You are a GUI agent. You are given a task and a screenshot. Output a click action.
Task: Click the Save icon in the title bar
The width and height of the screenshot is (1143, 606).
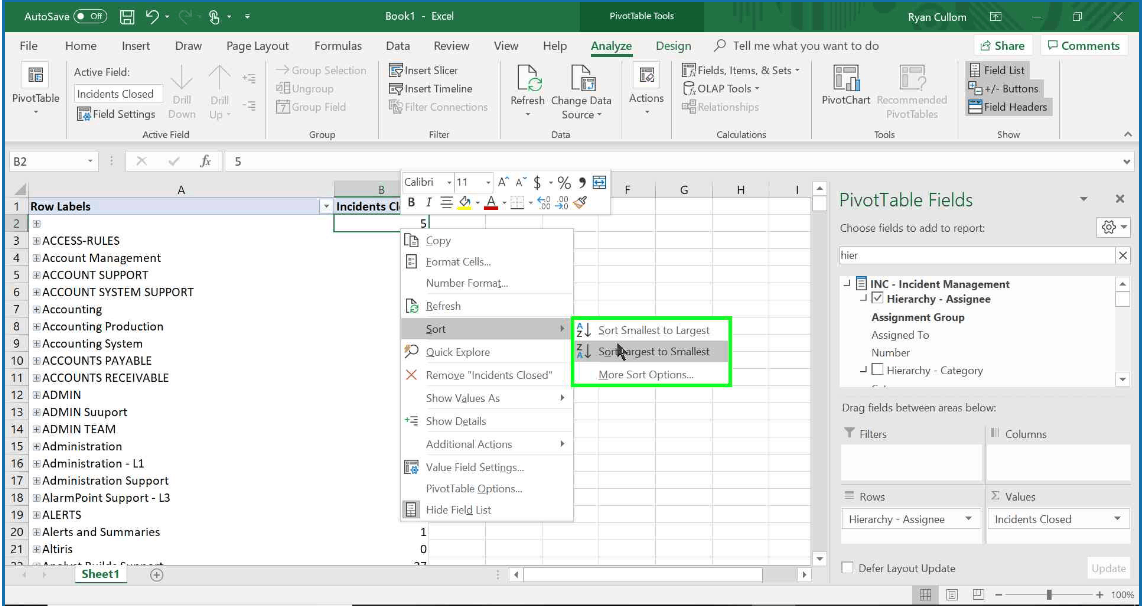126,16
